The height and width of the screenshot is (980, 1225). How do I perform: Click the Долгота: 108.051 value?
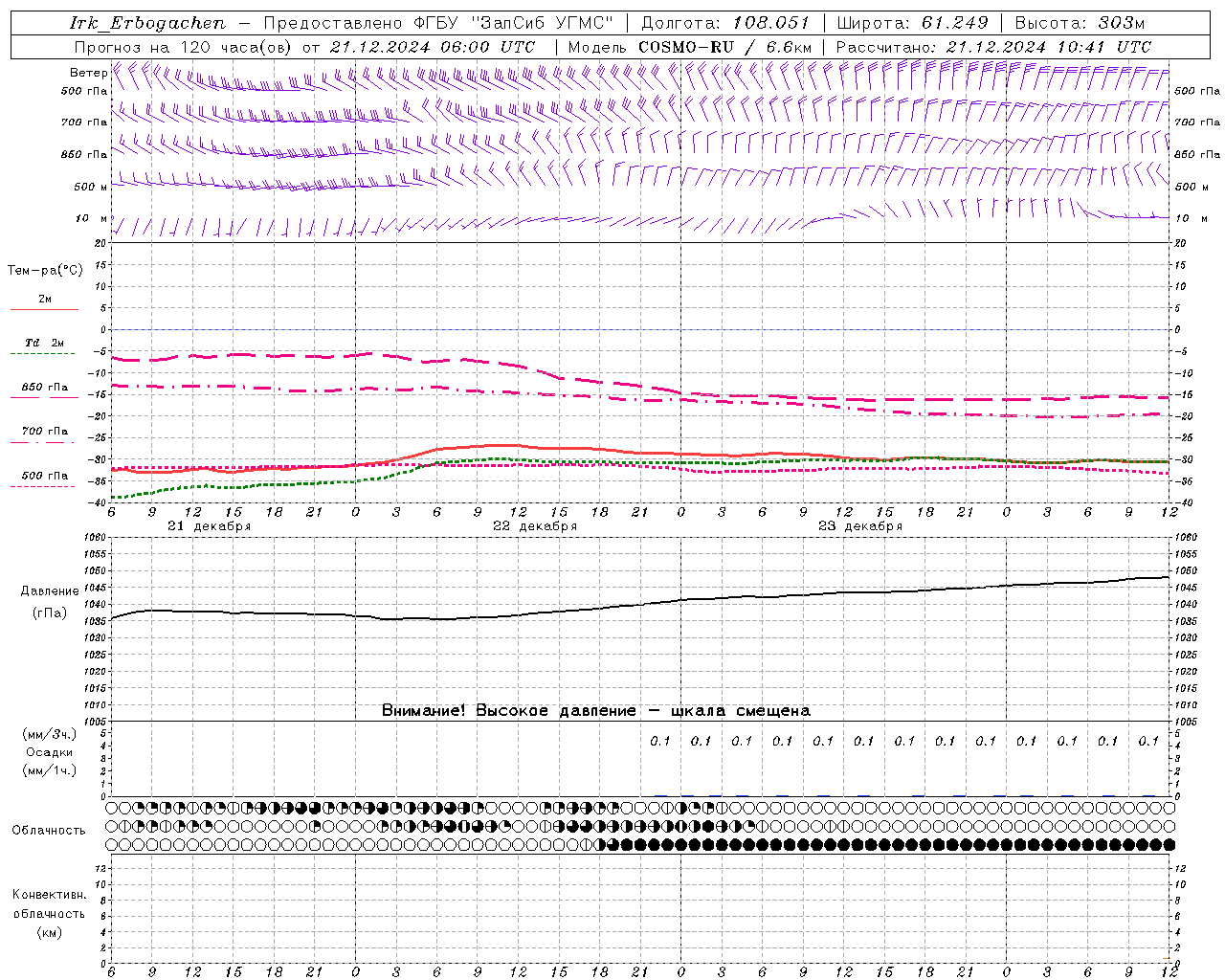(725, 23)
